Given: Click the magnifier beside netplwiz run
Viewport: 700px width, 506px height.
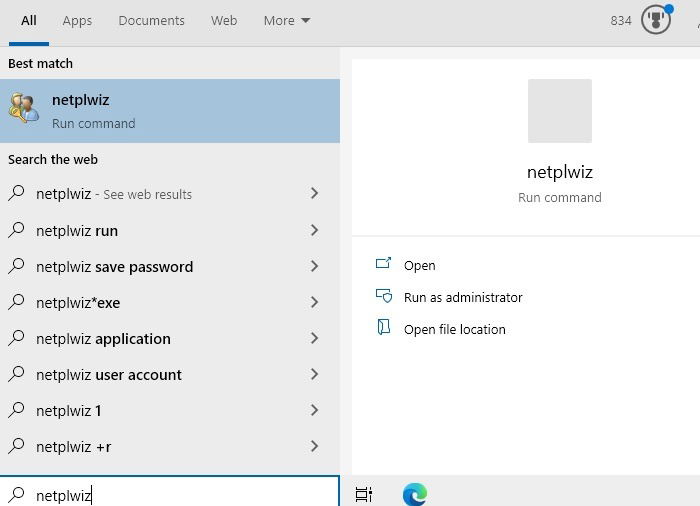Looking at the screenshot, I should (x=17, y=230).
